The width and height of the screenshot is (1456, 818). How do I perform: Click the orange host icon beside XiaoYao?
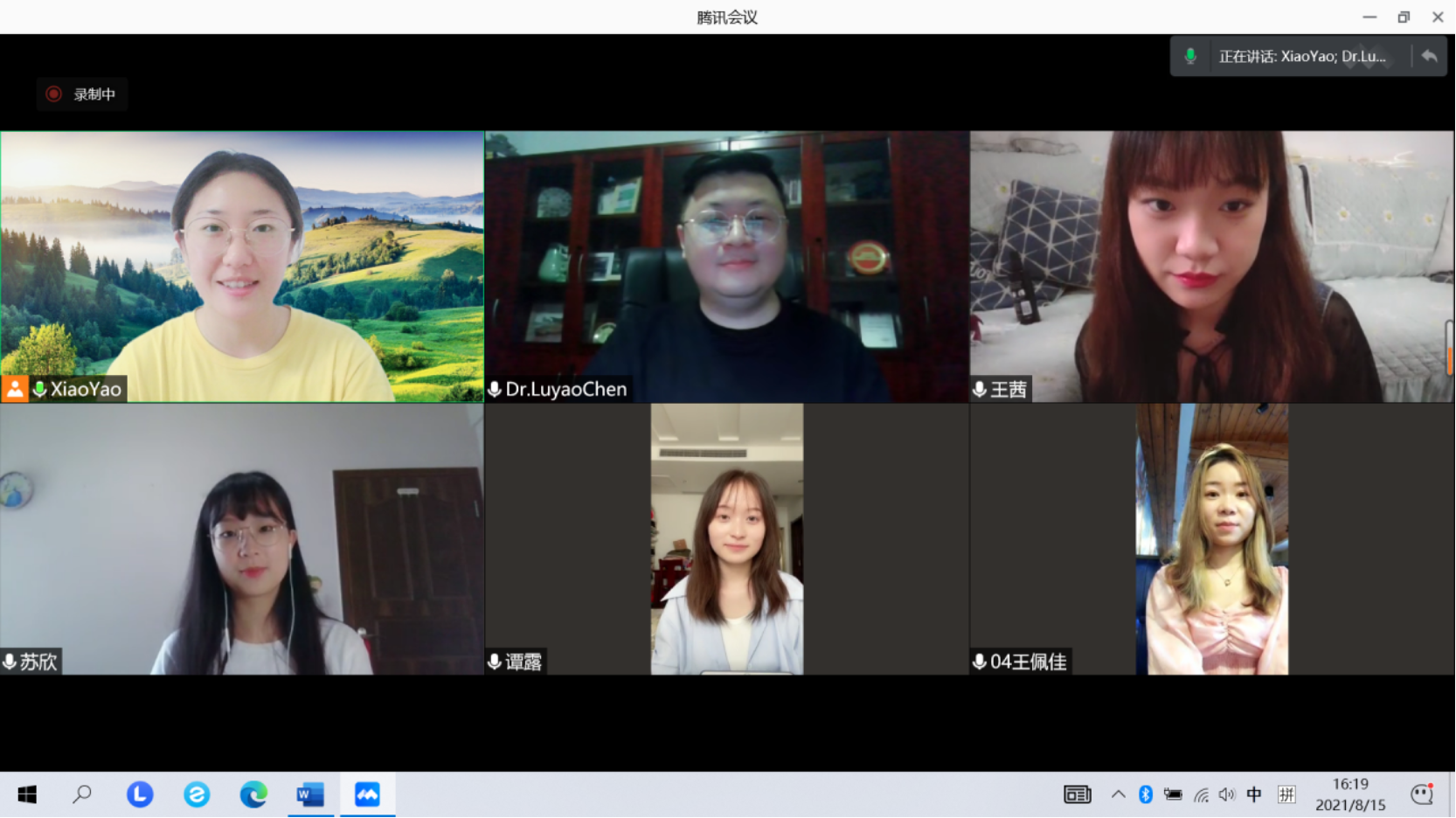pos(15,389)
